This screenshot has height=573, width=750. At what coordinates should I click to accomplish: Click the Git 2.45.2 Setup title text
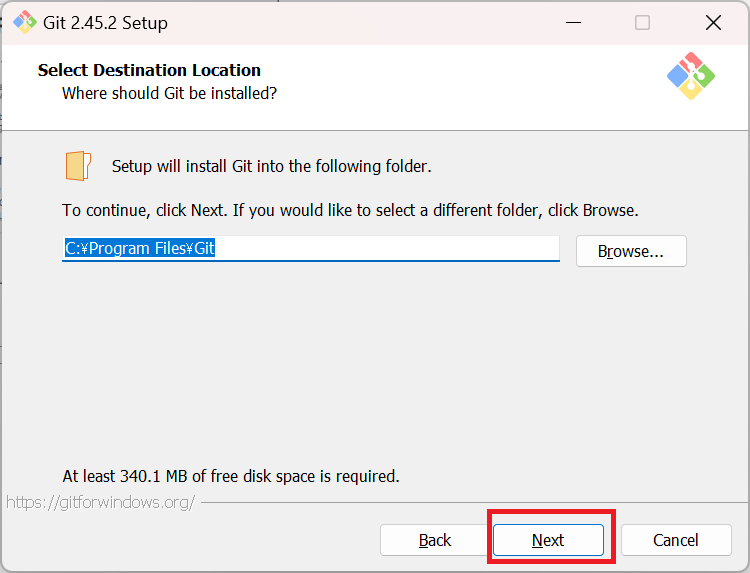(x=106, y=22)
